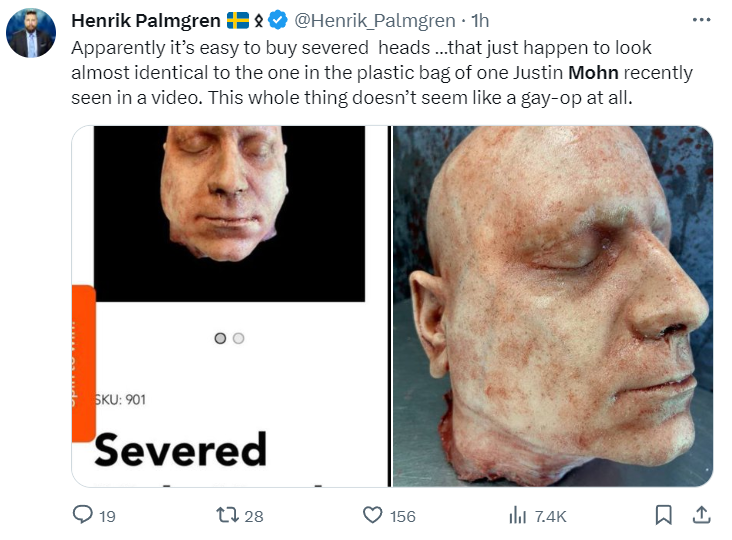Click the Swedish flag emoji

coord(238,21)
